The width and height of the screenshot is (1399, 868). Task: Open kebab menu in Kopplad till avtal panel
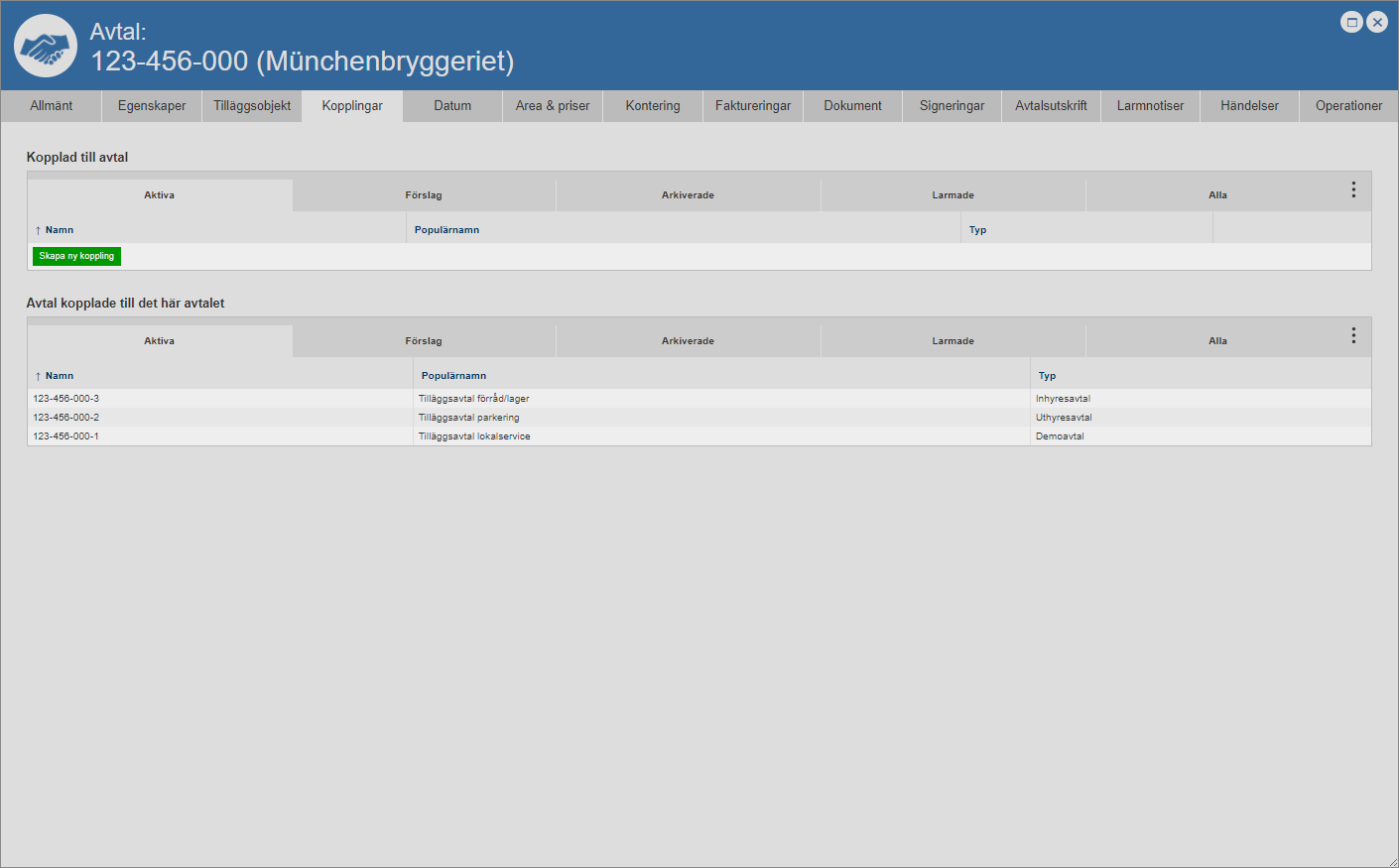[1353, 189]
